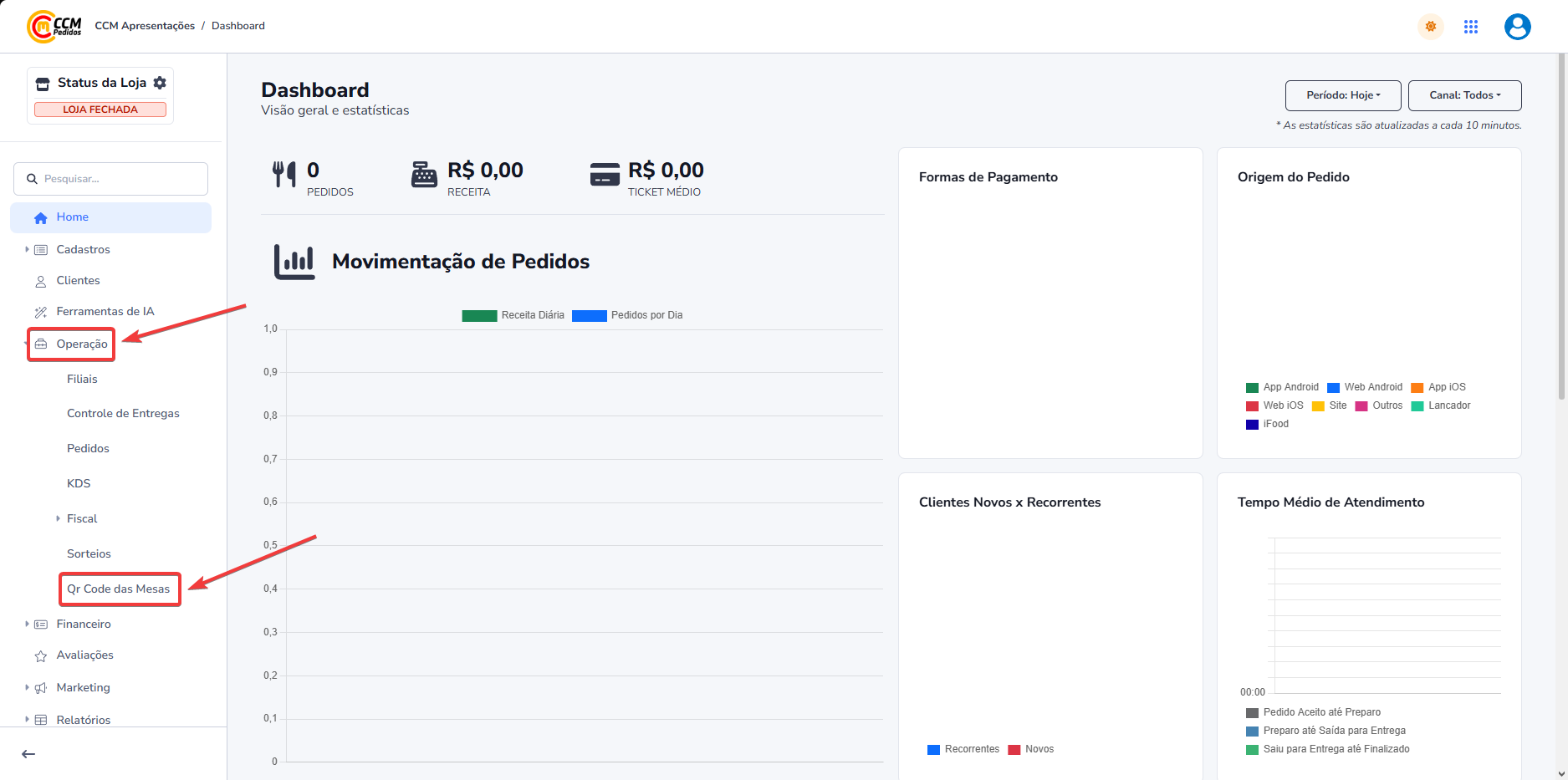Open Qr Code das Mesas menu item

(118, 589)
